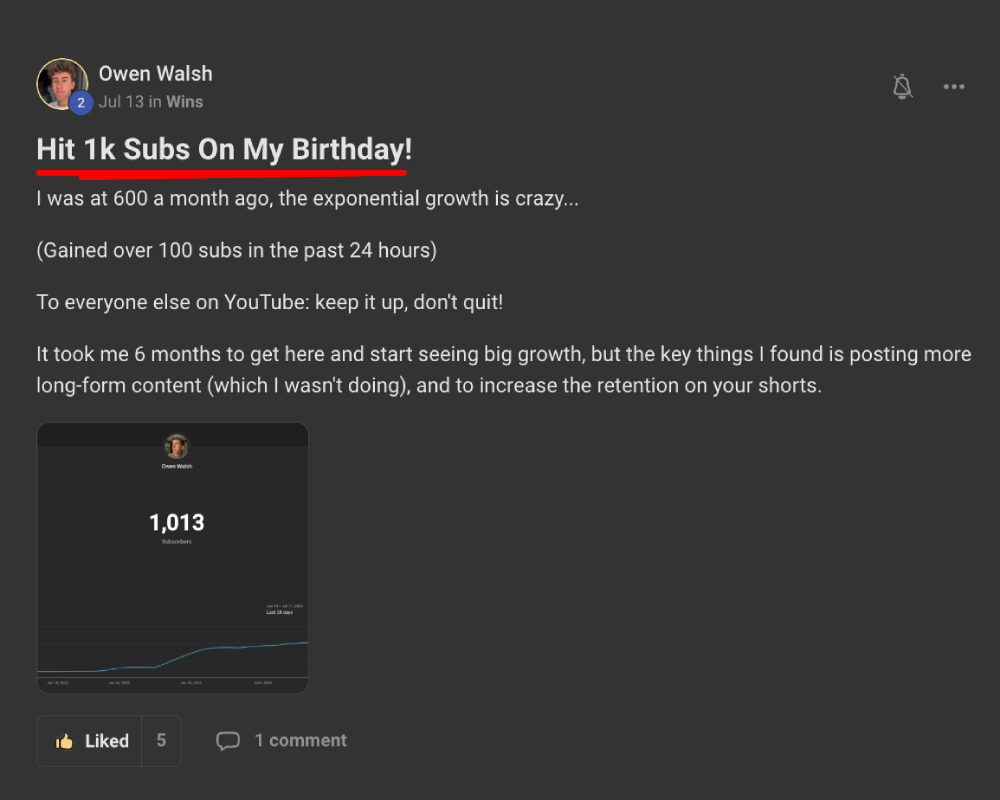Toggle the post notification bell
Image resolution: width=1000 pixels, height=800 pixels.
click(902, 87)
